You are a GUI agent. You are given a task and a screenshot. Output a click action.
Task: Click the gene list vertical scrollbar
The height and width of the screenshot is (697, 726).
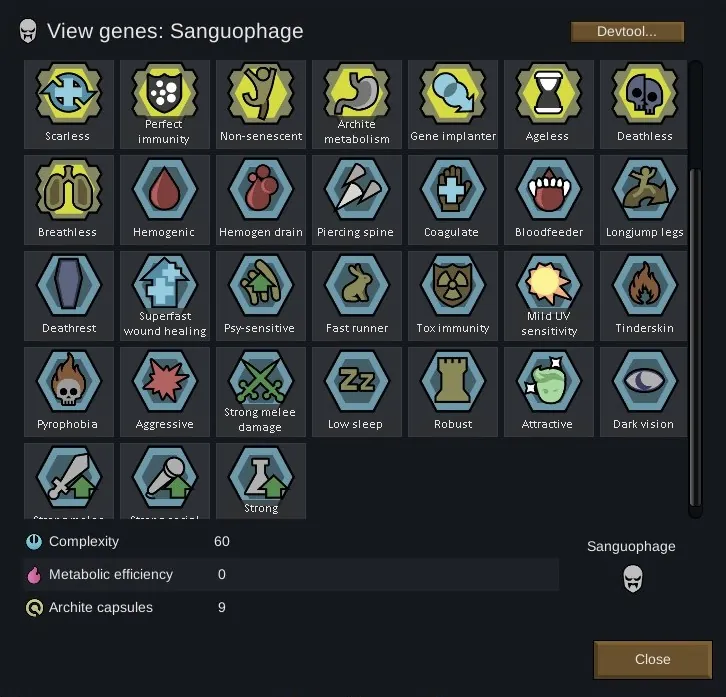pos(695,337)
